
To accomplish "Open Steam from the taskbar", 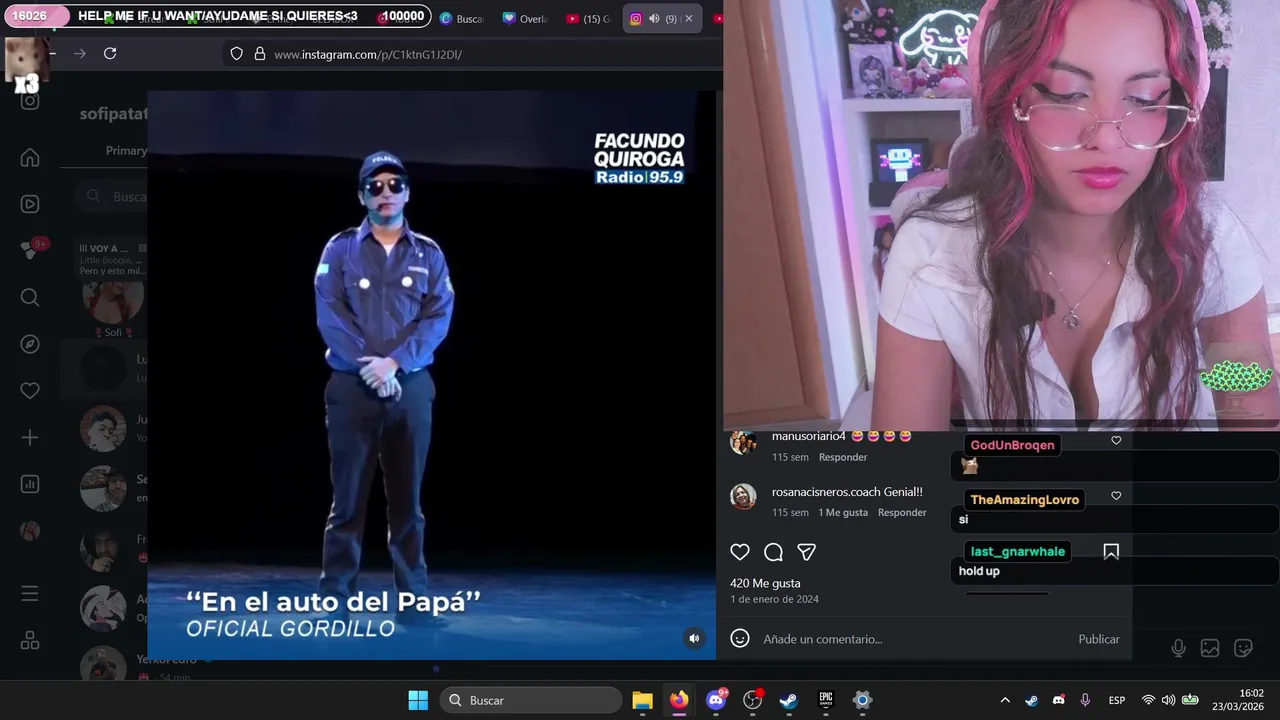I will click(x=789, y=700).
